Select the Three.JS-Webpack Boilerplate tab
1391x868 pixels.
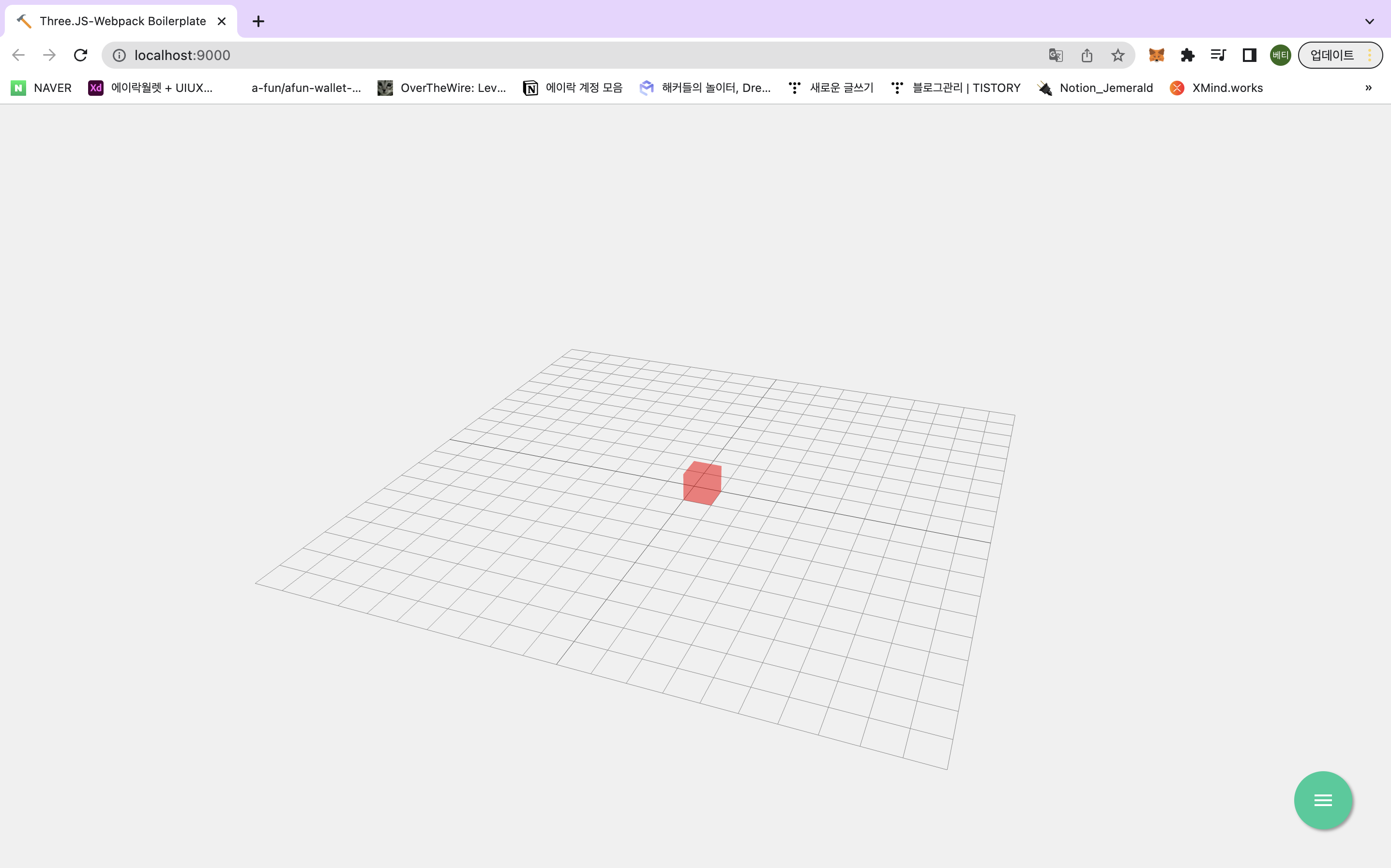coord(122,21)
